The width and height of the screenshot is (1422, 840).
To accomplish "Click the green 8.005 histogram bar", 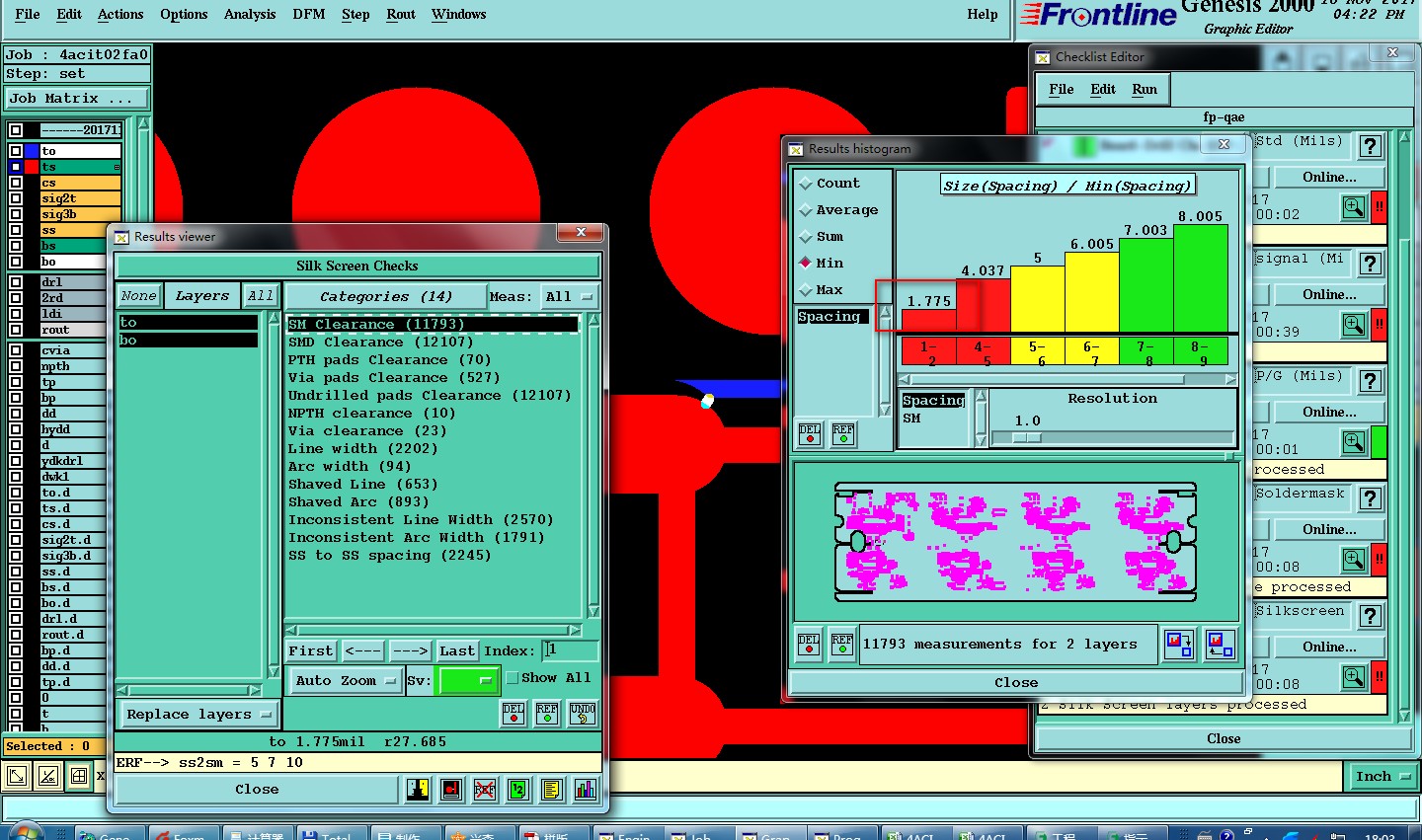I will 1201,278.
